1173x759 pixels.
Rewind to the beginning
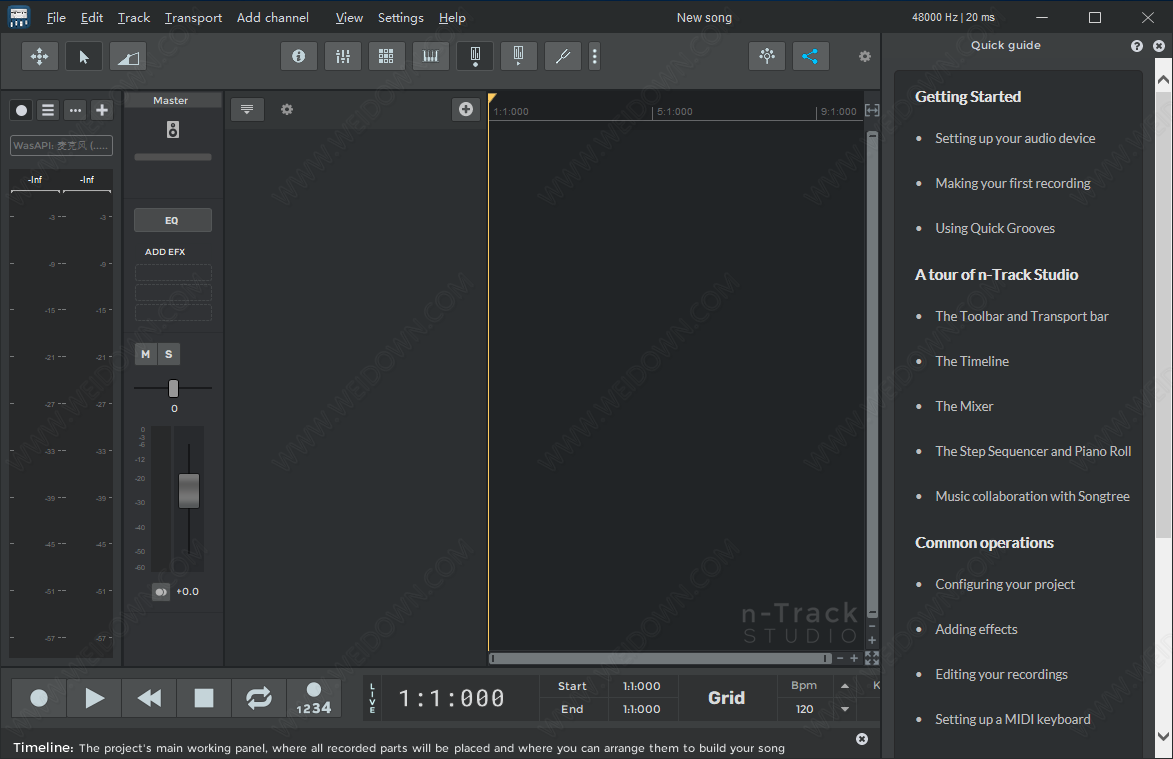[149, 698]
